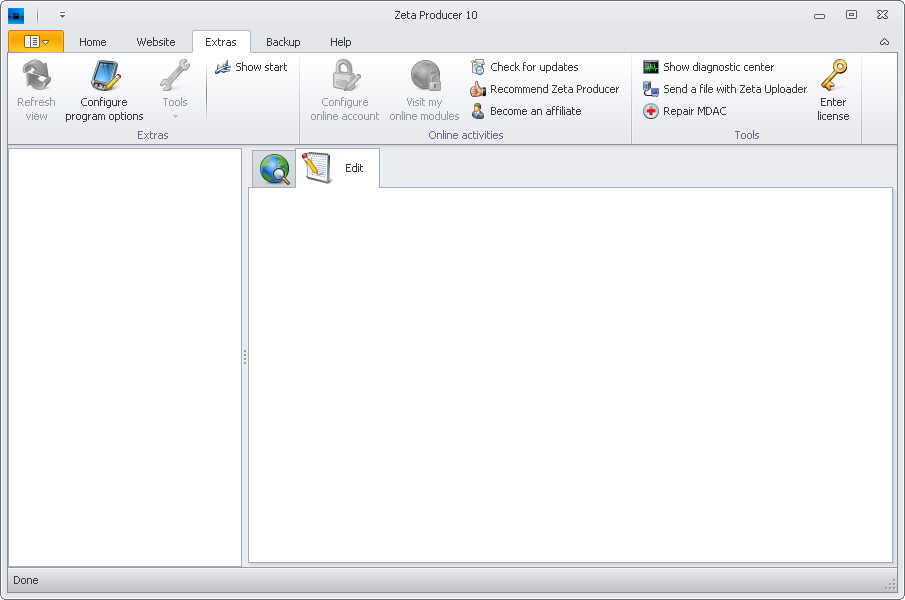This screenshot has height=600, width=905.
Task: Click the window resize grip corner
Action: pos(889,584)
